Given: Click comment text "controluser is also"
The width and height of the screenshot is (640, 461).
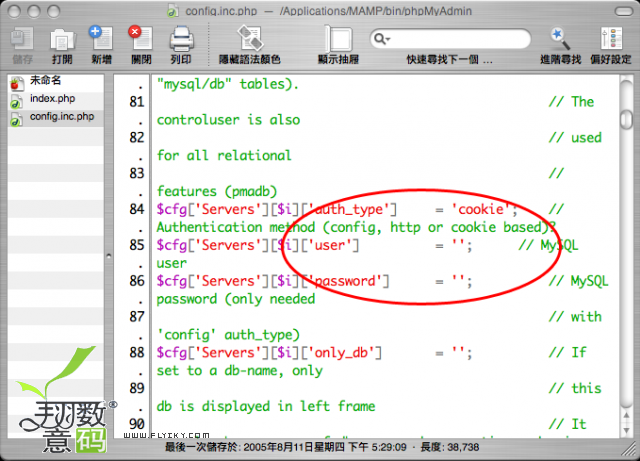Looking at the screenshot, I should pos(228,120).
